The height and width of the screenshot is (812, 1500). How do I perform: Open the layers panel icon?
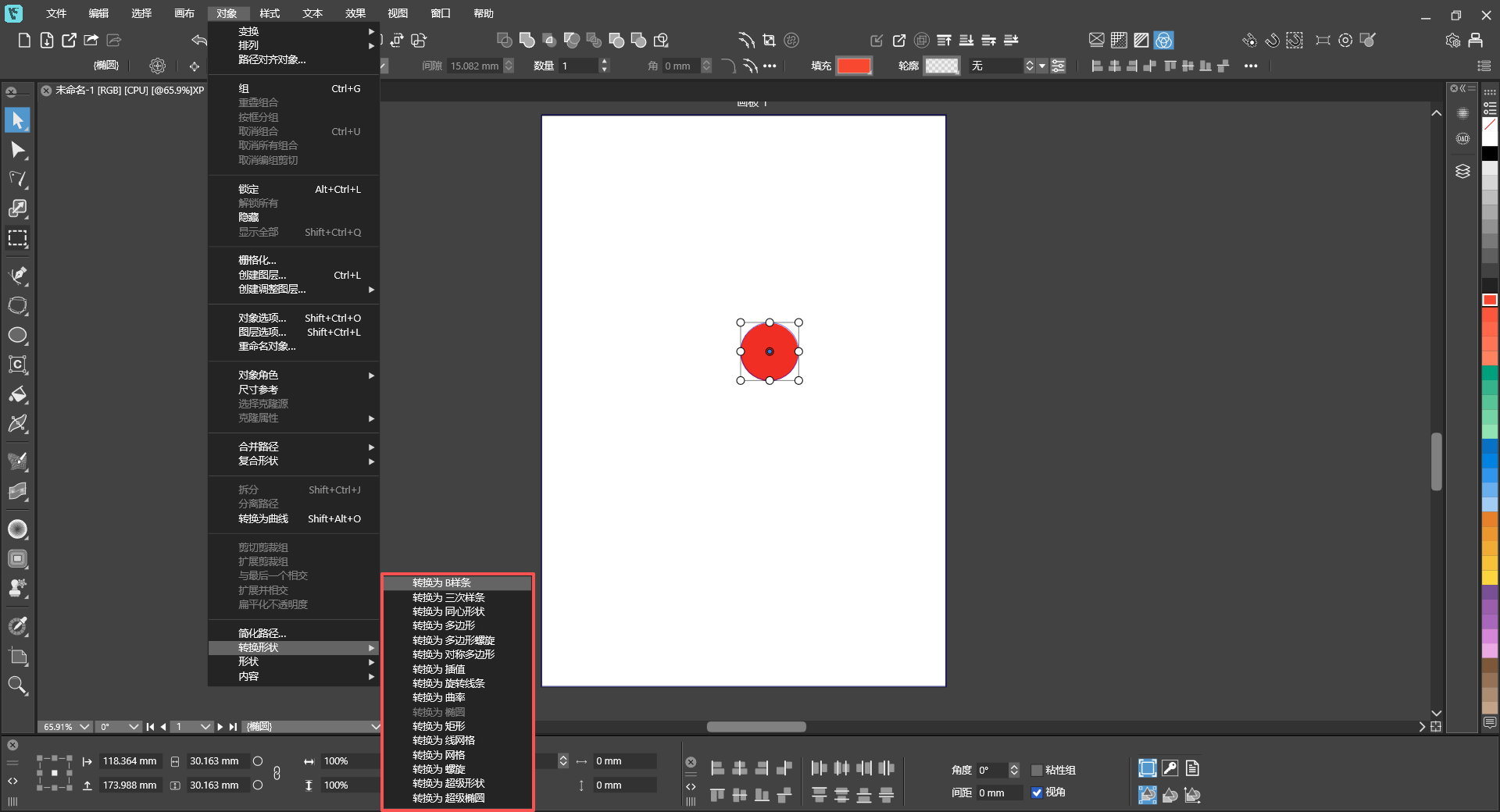click(1462, 171)
